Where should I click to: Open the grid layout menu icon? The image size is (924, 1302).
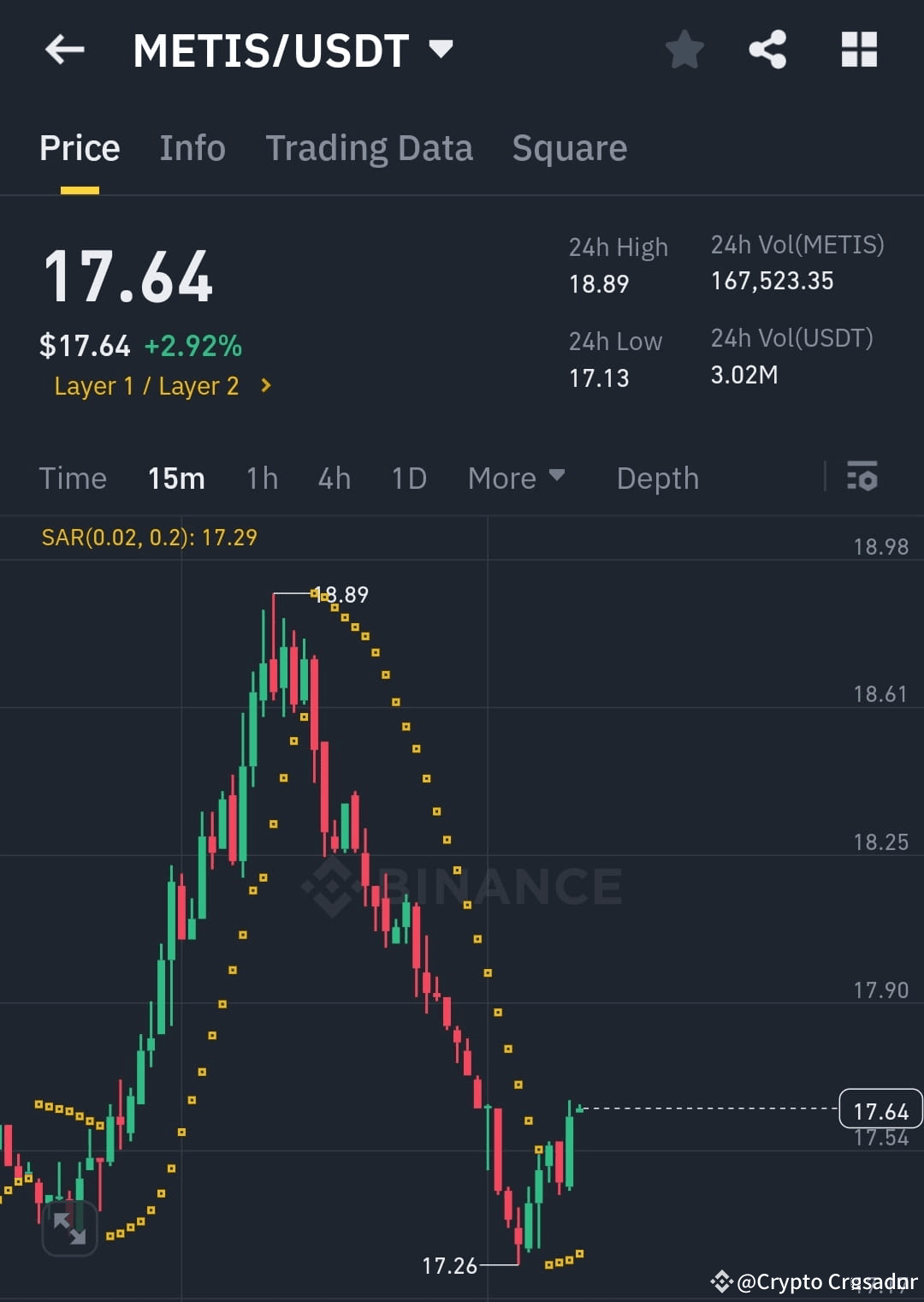859,50
